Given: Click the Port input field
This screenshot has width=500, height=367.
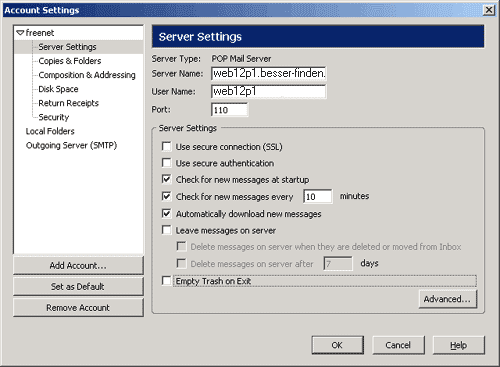Looking at the screenshot, I should (x=230, y=110).
